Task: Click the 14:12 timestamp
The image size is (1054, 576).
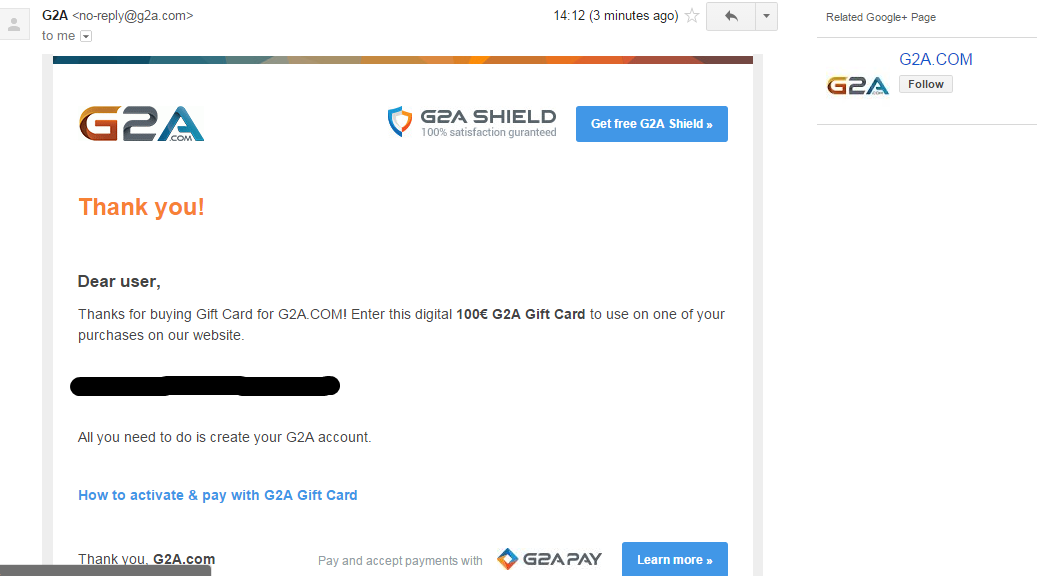Action: tap(615, 16)
